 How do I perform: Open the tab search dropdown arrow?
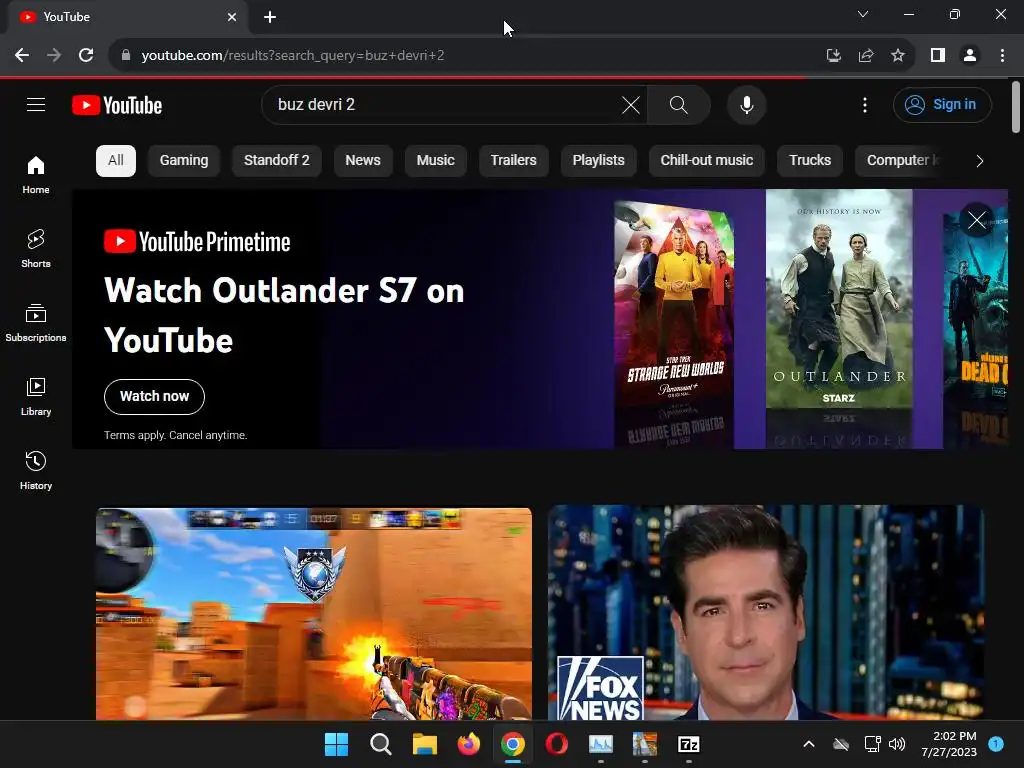[x=863, y=14]
